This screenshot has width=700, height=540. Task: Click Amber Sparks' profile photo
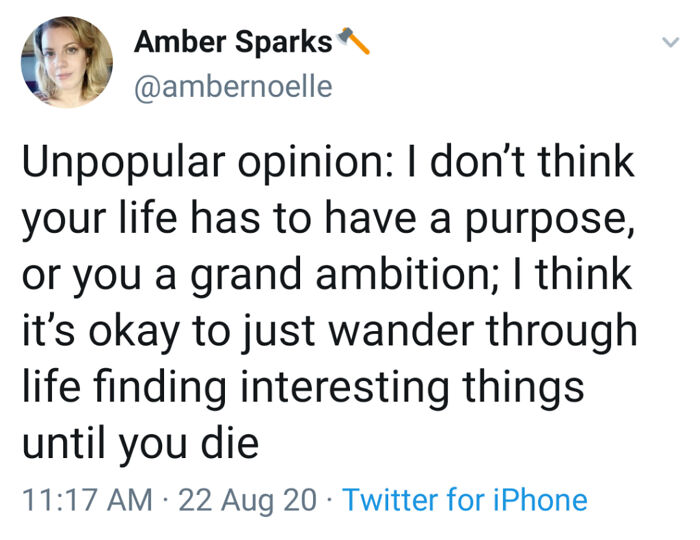pyautogui.click(x=67, y=62)
